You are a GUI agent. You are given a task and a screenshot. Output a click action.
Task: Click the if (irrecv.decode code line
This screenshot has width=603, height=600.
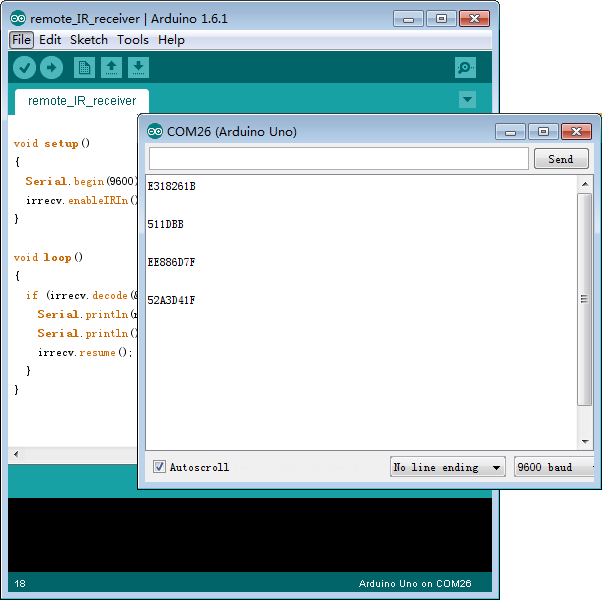pyautogui.click(x=82, y=295)
